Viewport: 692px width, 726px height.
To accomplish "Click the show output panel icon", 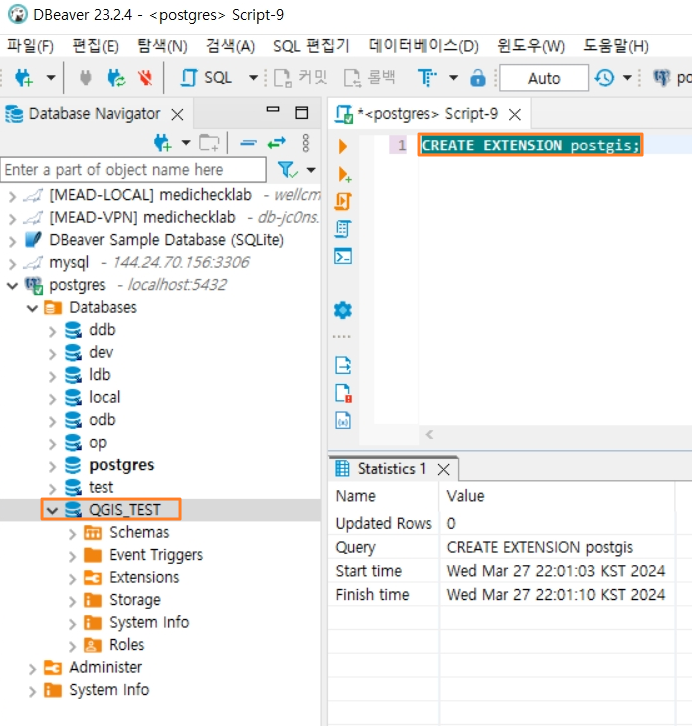I will (x=343, y=365).
